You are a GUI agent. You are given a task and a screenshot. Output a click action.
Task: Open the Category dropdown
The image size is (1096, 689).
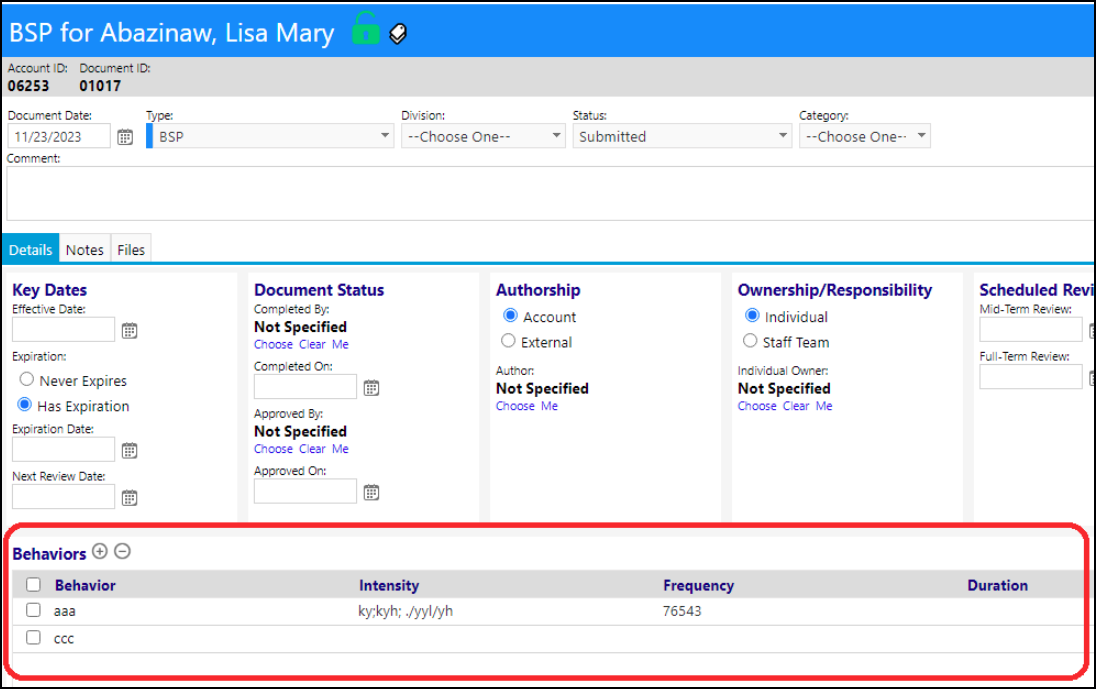tap(865, 136)
